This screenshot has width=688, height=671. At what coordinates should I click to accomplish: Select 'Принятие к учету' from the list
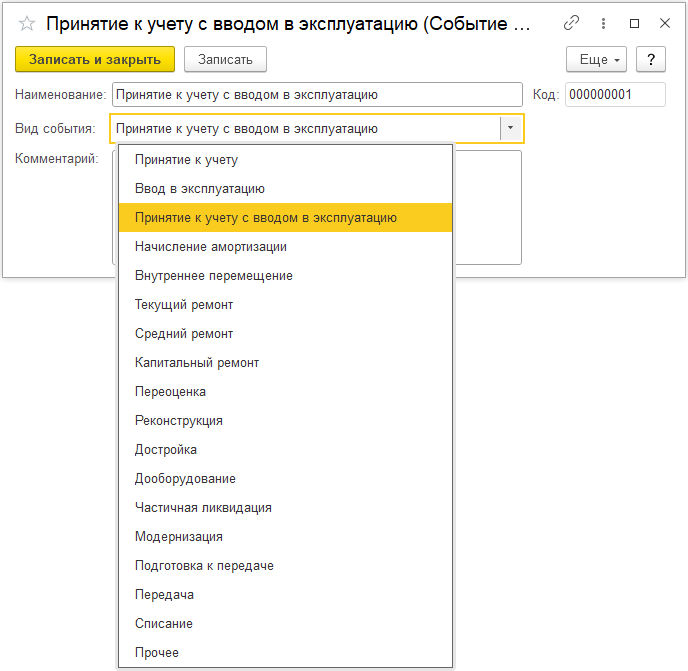(x=186, y=159)
